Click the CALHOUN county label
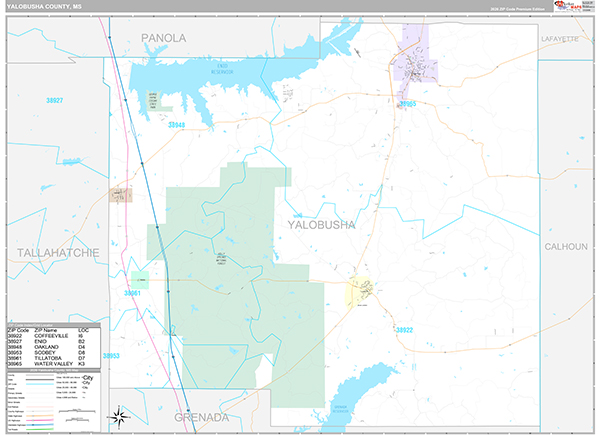The height and width of the screenshot is (435, 600). tap(565, 245)
